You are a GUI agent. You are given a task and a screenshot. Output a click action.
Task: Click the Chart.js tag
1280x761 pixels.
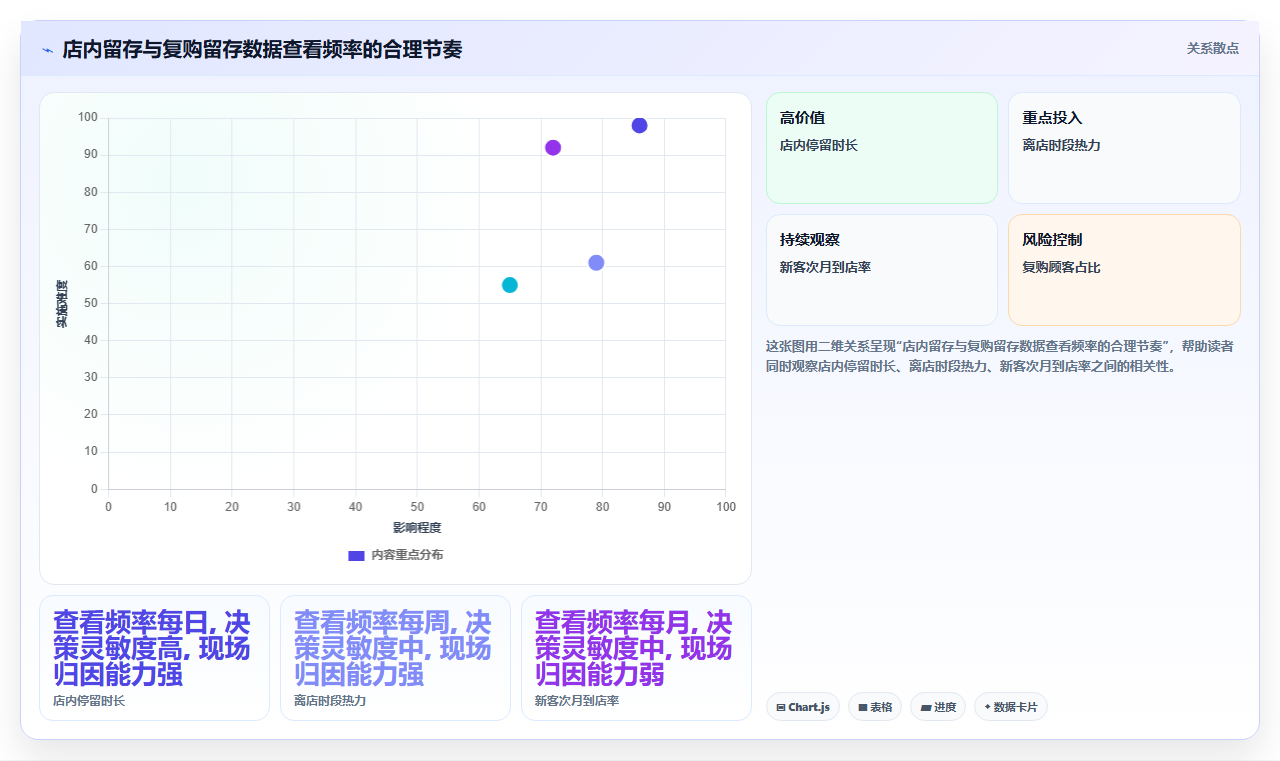803,707
